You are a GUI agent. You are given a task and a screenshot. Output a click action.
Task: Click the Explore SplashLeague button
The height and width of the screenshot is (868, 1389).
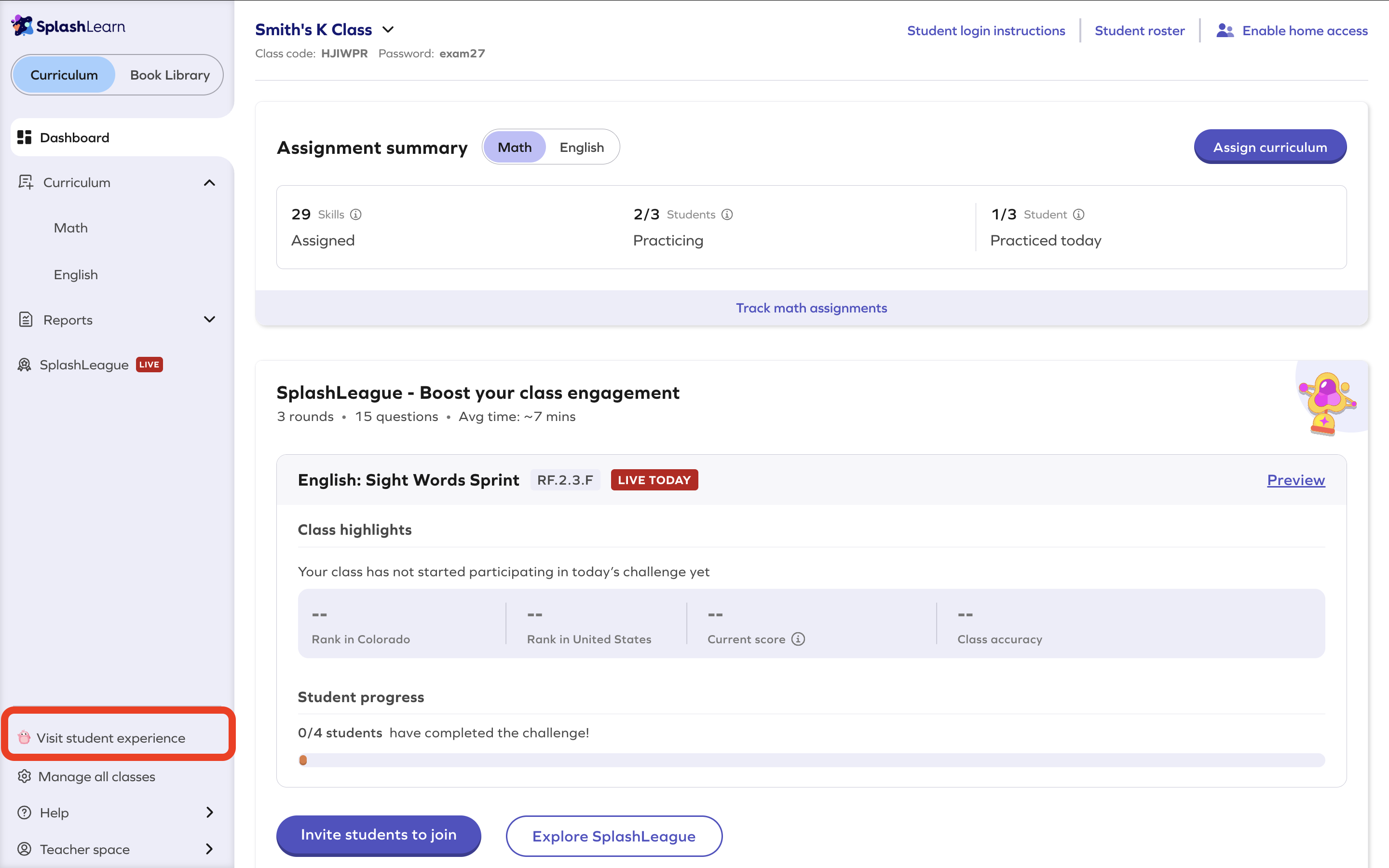tap(613, 836)
